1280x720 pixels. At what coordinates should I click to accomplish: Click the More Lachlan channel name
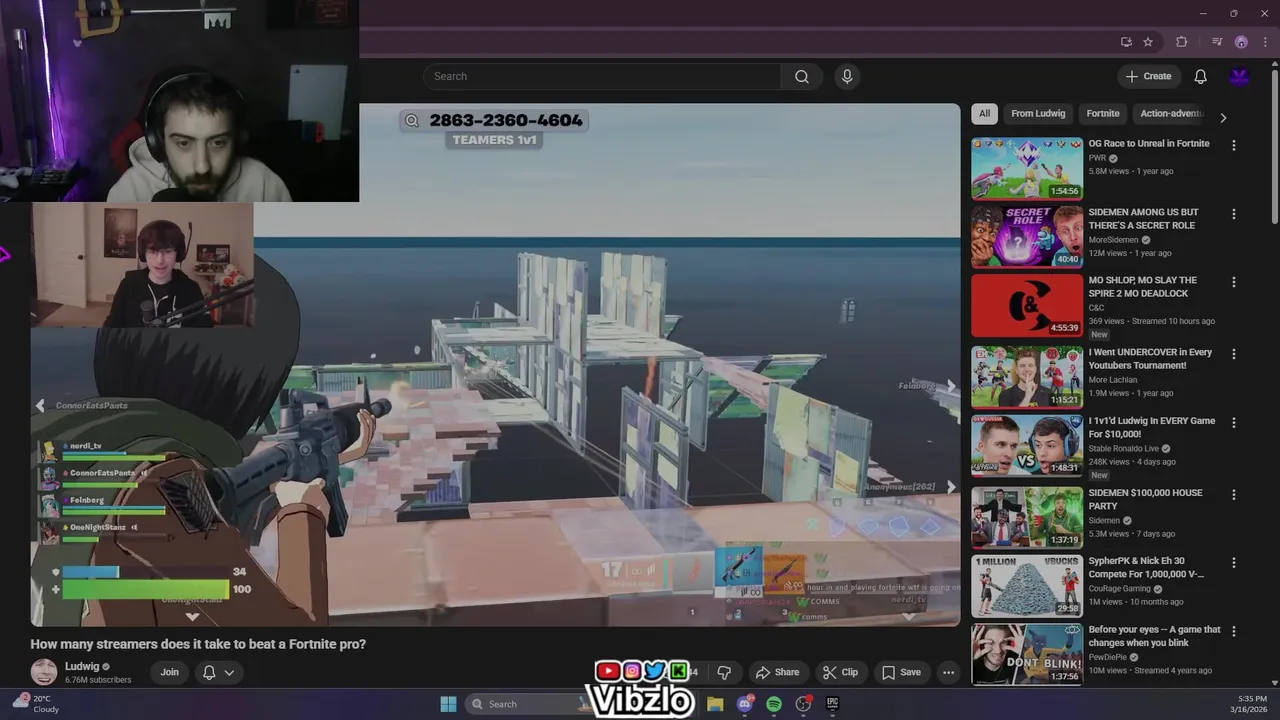1112,380
